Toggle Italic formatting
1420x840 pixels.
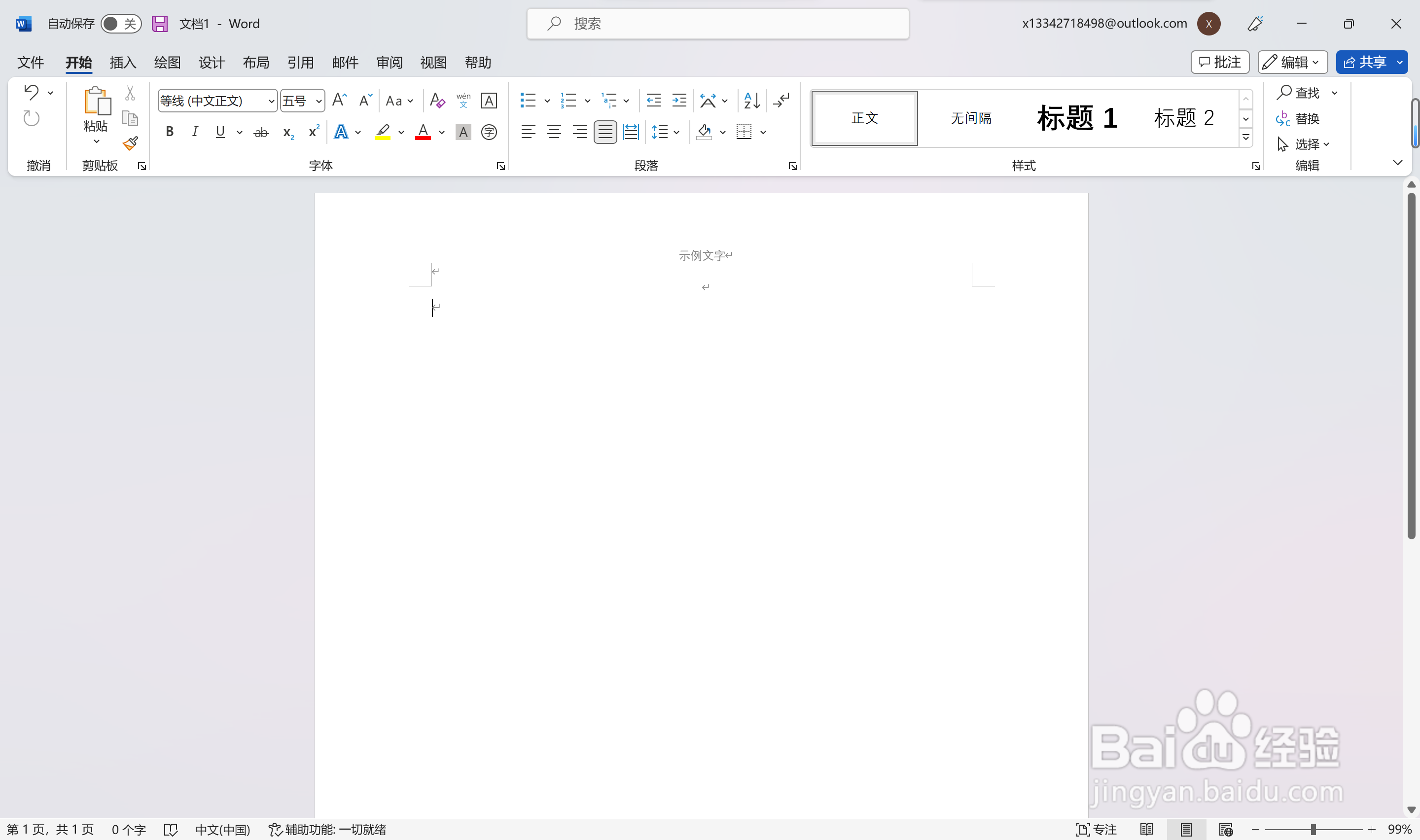click(x=195, y=132)
